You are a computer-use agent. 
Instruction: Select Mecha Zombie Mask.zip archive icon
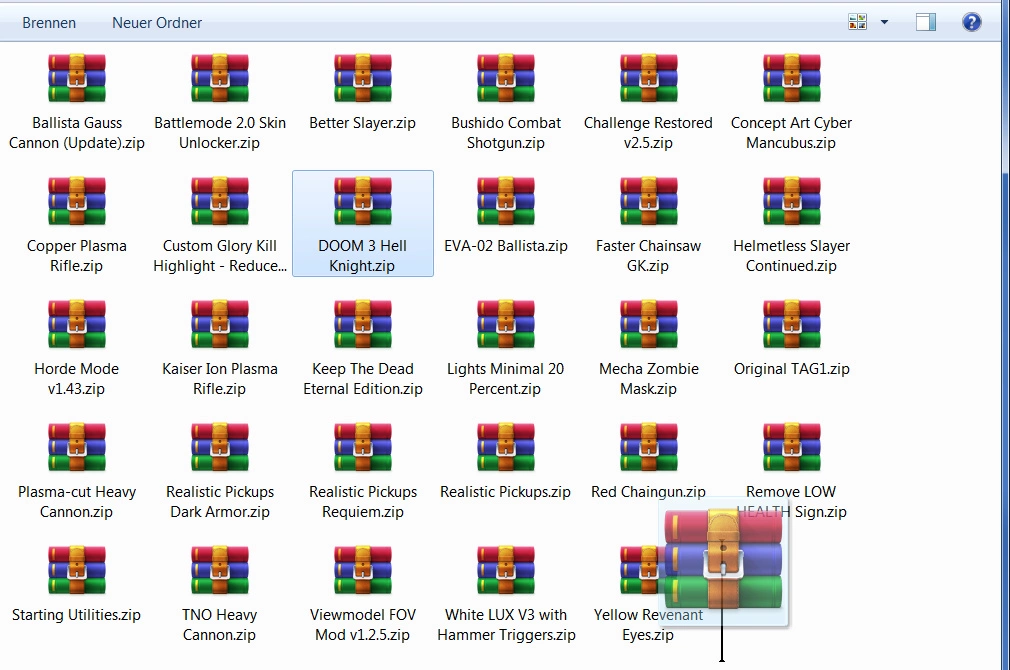(649, 325)
